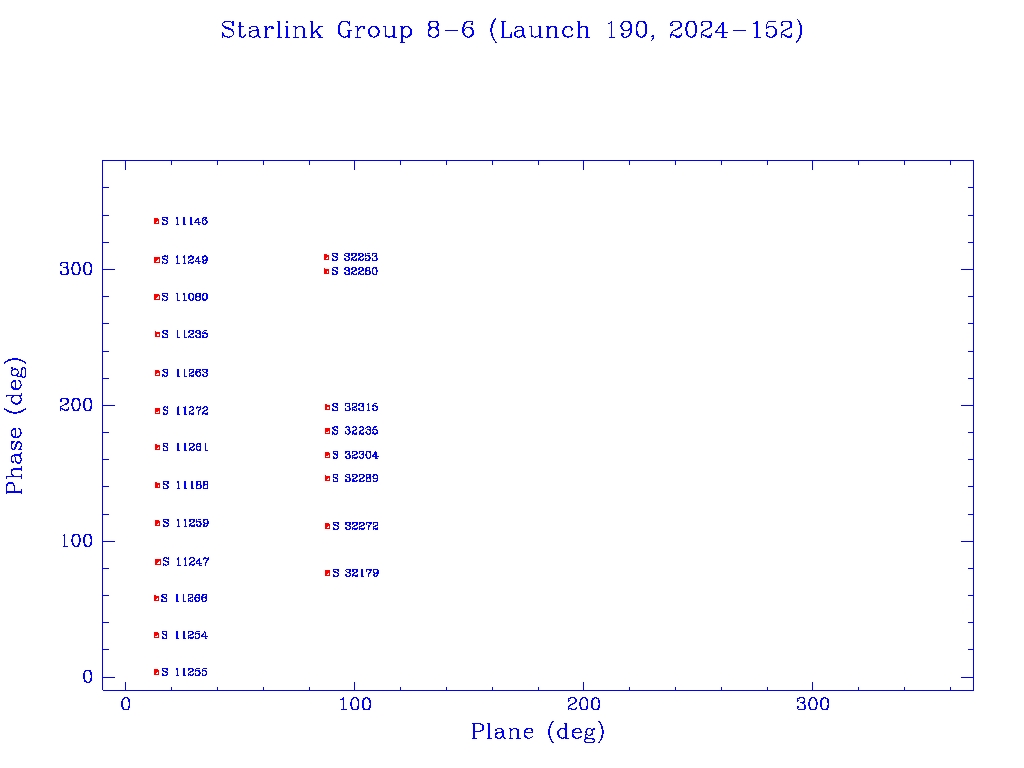1024x768 pixels.
Task: Click the 'Phase (deg)' vertical axis label
Action: click(14, 426)
